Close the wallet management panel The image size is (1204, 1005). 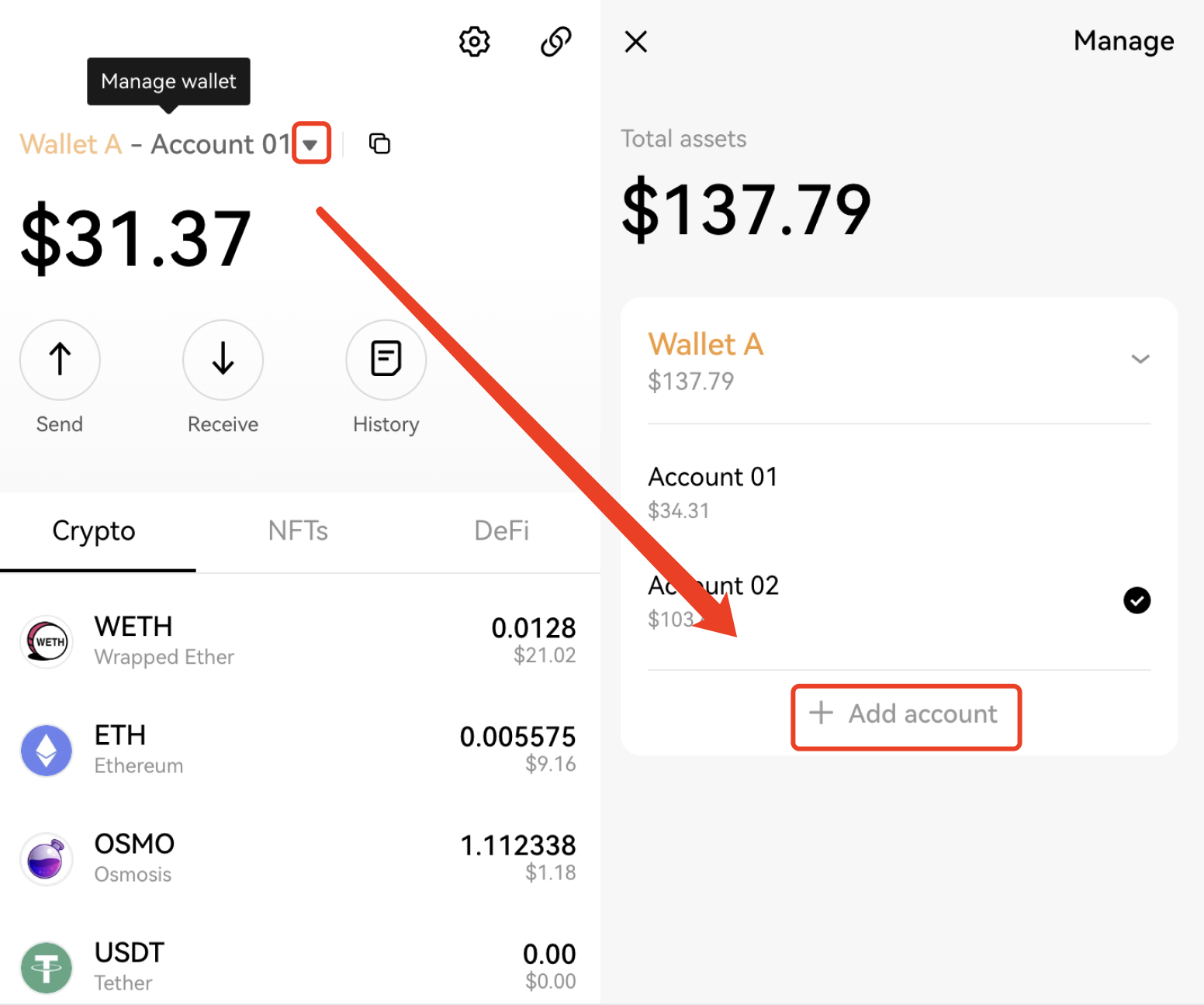click(x=636, y=42)
